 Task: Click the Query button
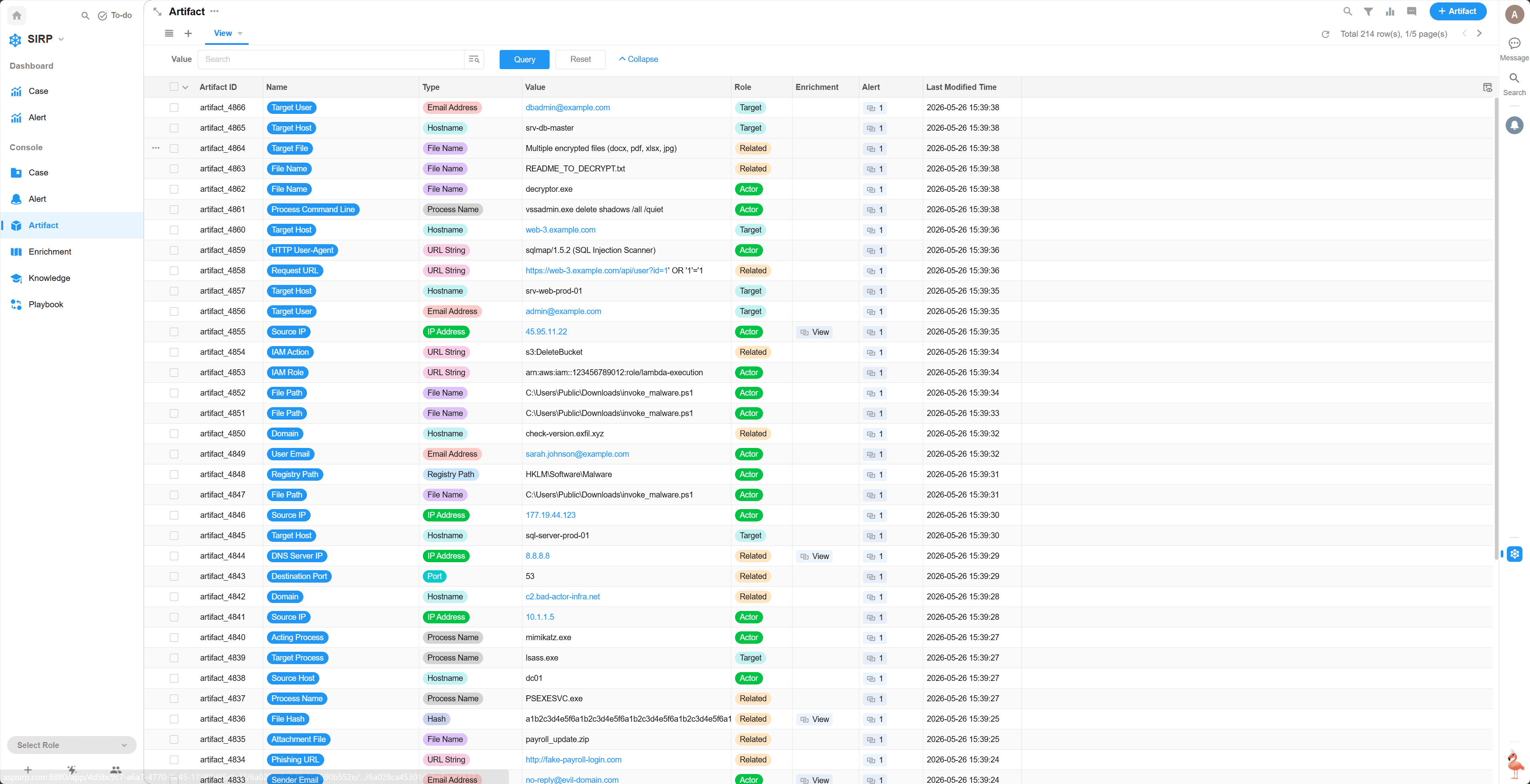[524, 59]
